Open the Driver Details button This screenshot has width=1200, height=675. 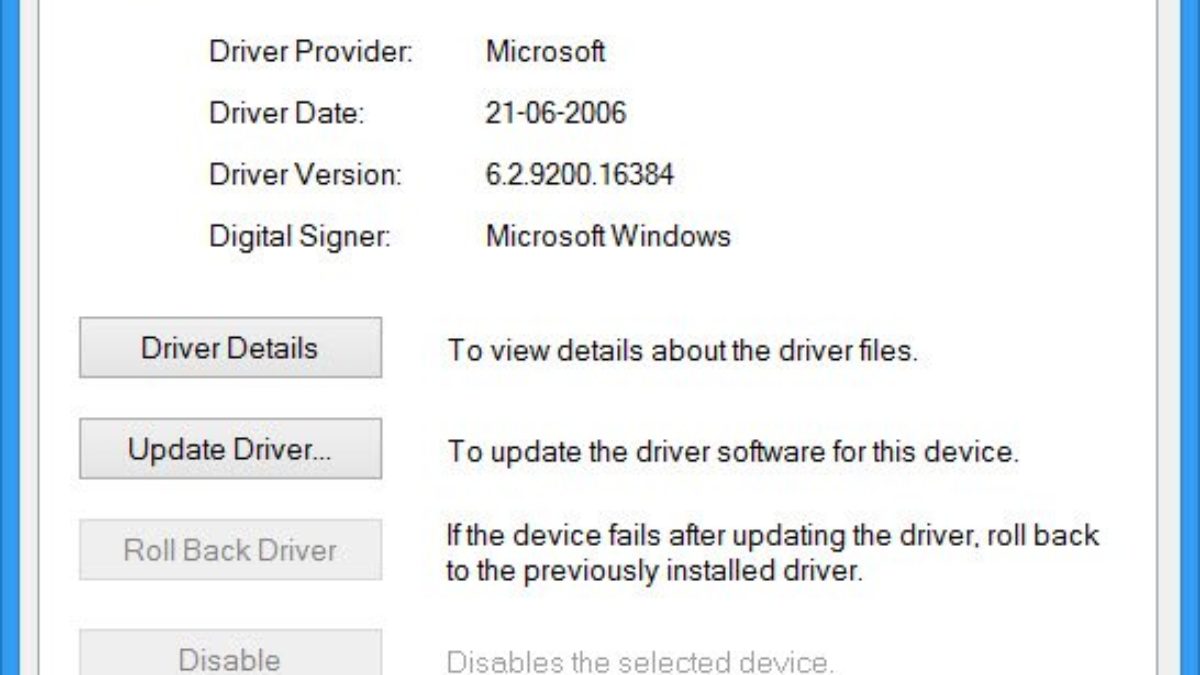pos(230,348)
